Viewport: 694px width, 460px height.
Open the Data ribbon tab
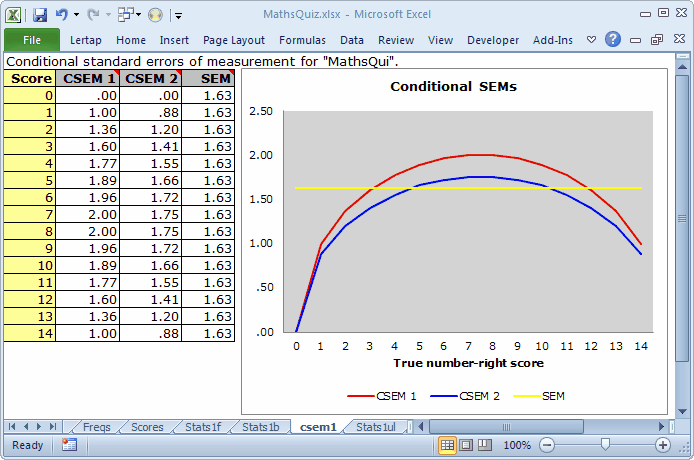click(x=352, y=40)
